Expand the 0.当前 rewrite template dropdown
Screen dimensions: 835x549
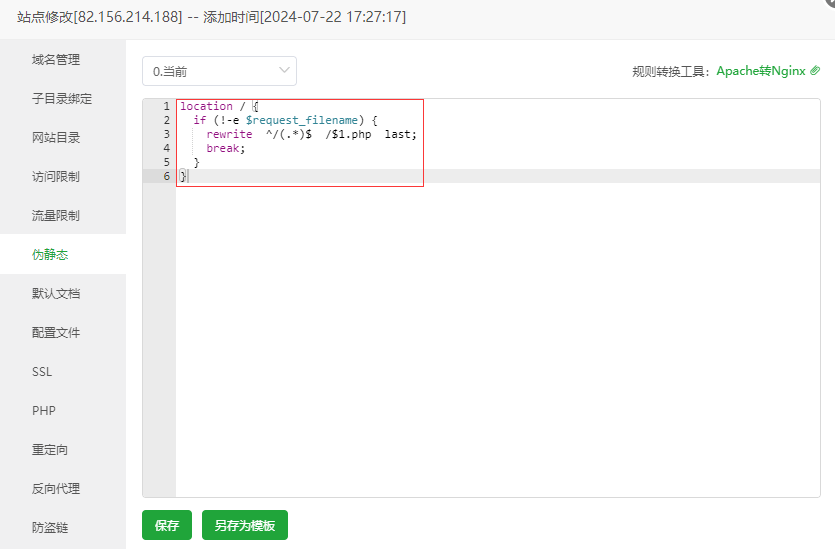click(219, 71)
